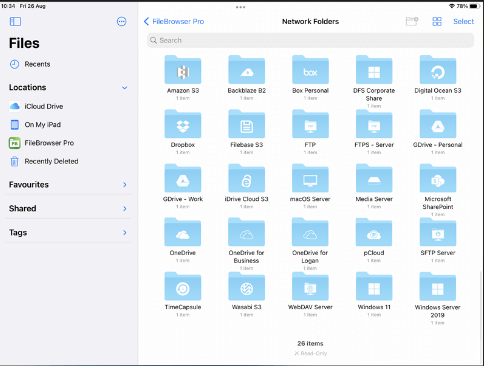484x366 pixels.
Task: Open the OneDrive for Business folder
Action: point(247,232)
